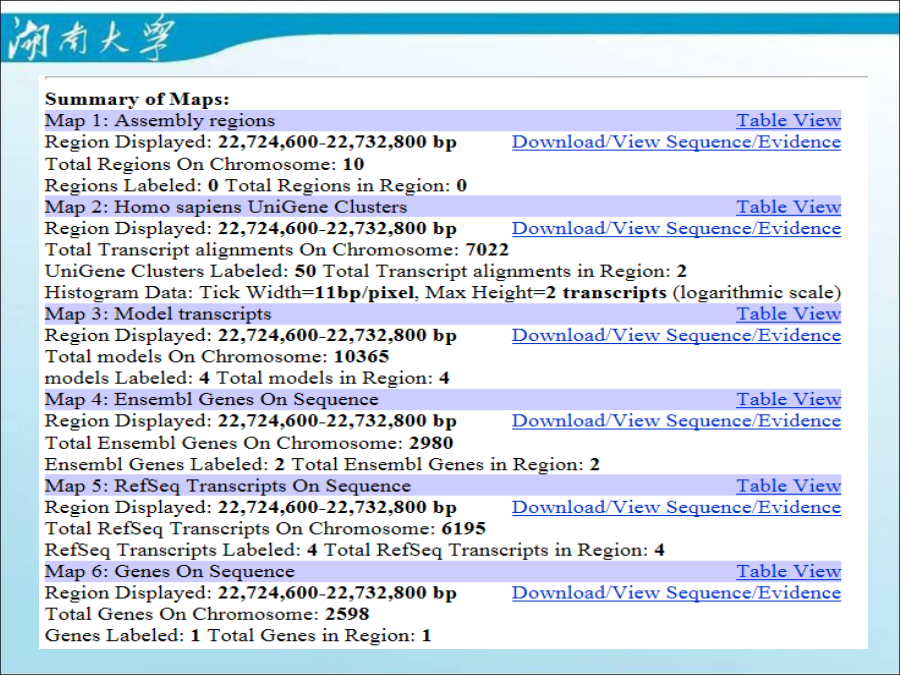Open Table View for Map 5 RefSeq Transcripts
The height and width of the screenshot is (675, 900).
point(789,486)
